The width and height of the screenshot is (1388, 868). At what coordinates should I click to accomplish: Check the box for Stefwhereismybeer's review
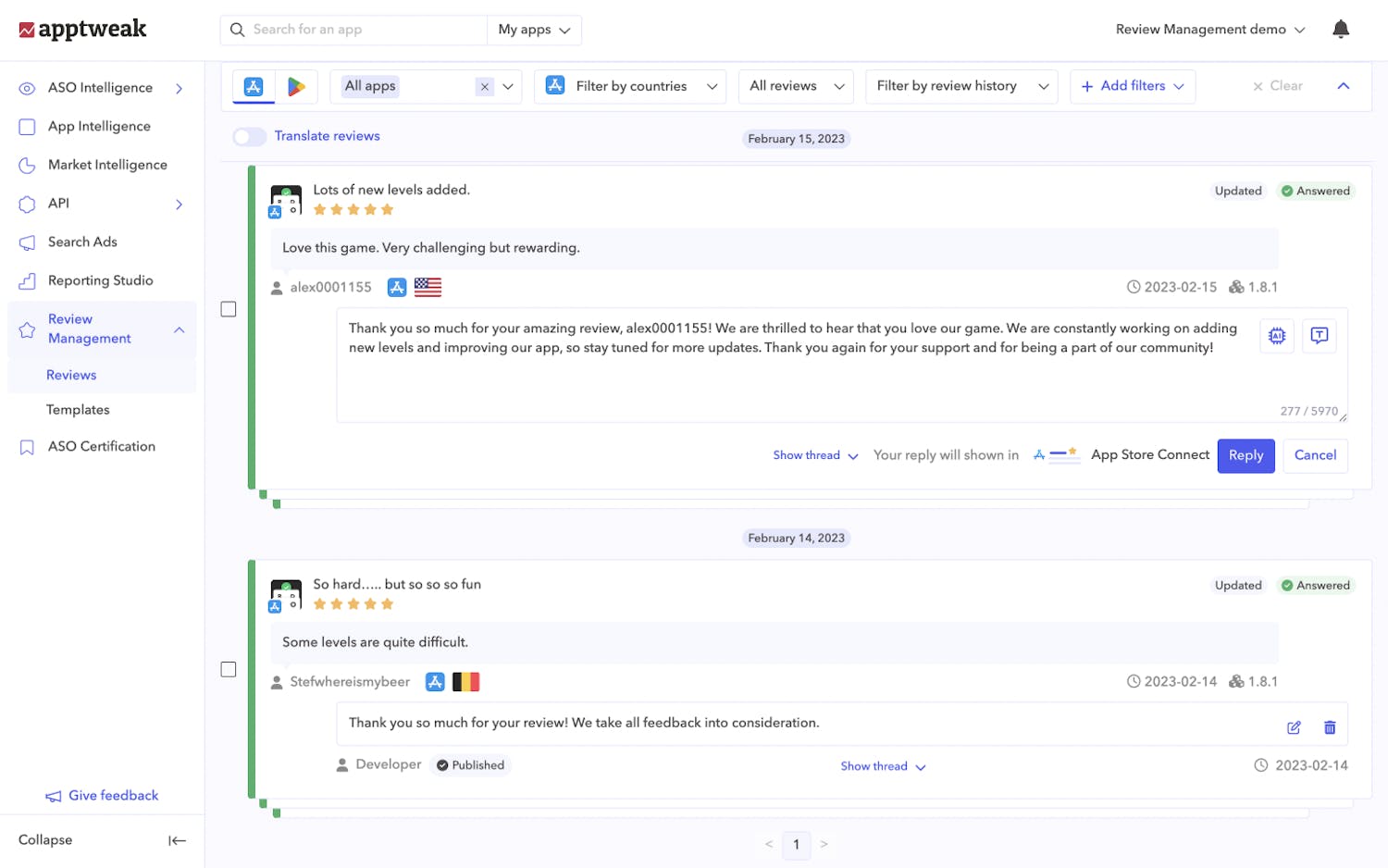pyautogui.click(x=229, y=669)
